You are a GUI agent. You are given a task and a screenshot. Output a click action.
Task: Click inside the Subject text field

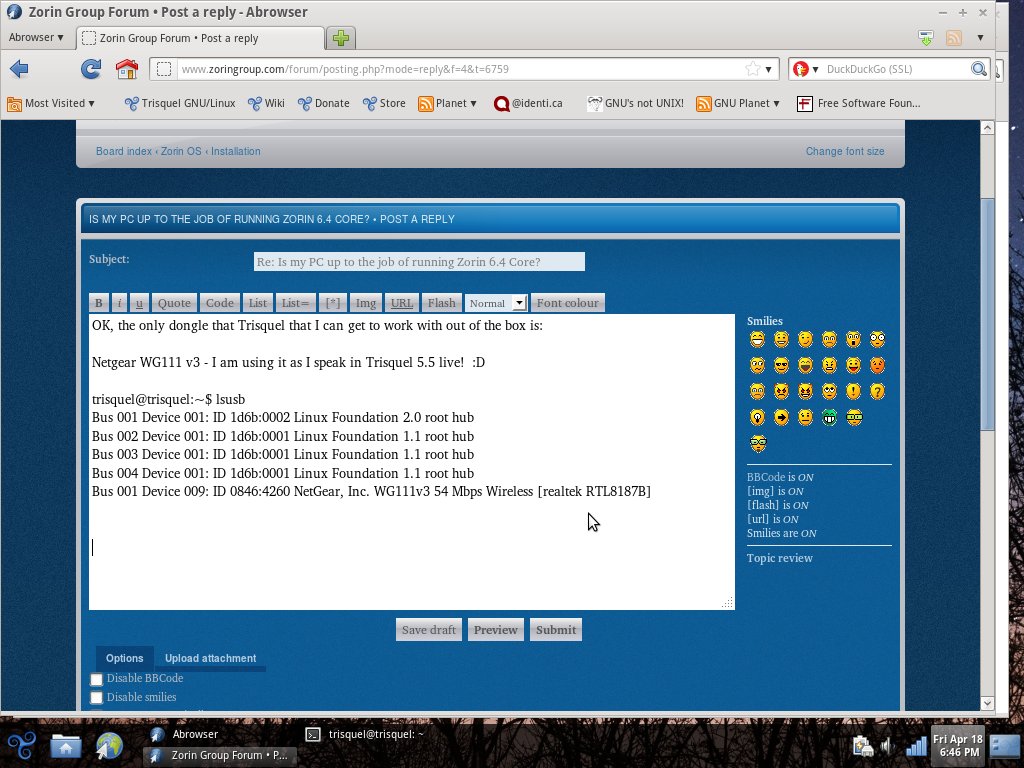coord(419,262)
